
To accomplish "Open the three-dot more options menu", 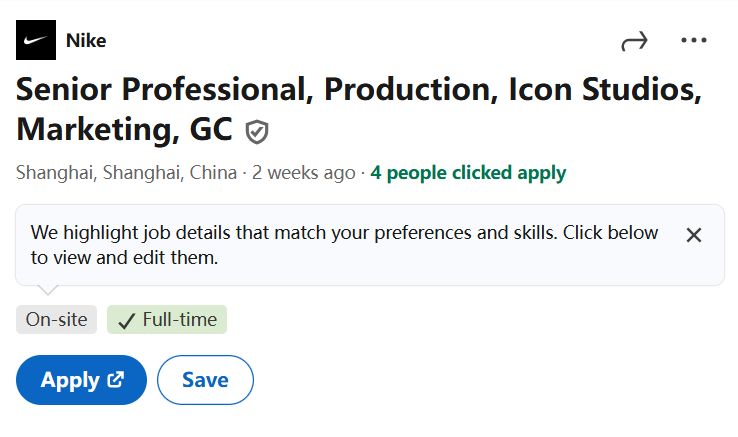I will 694,40.
